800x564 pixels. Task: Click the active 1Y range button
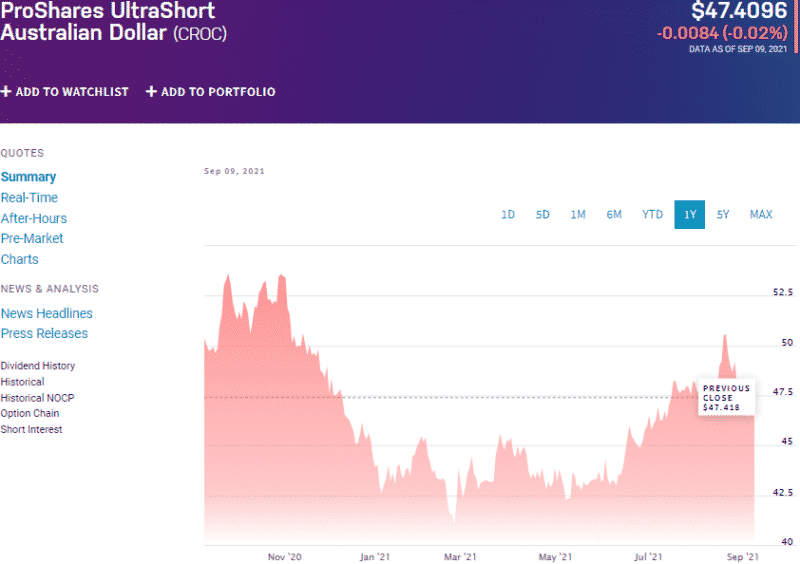click(690, 215)
